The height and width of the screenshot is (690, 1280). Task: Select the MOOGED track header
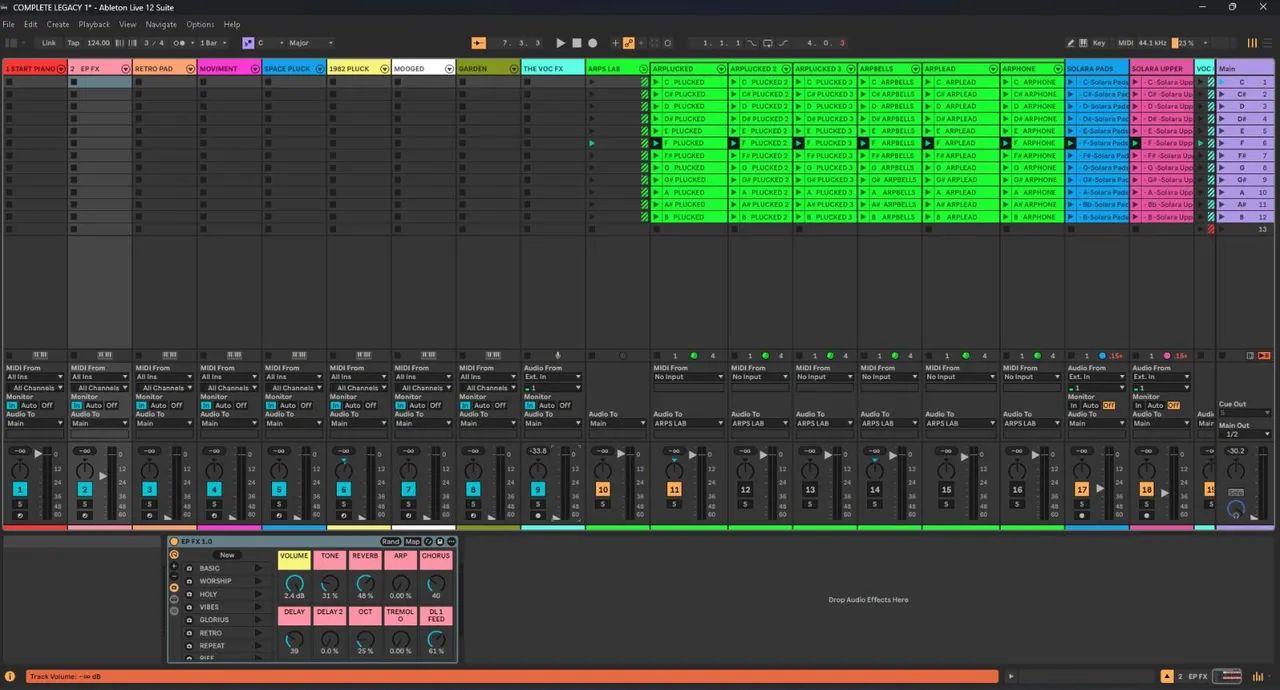[424, 69]
